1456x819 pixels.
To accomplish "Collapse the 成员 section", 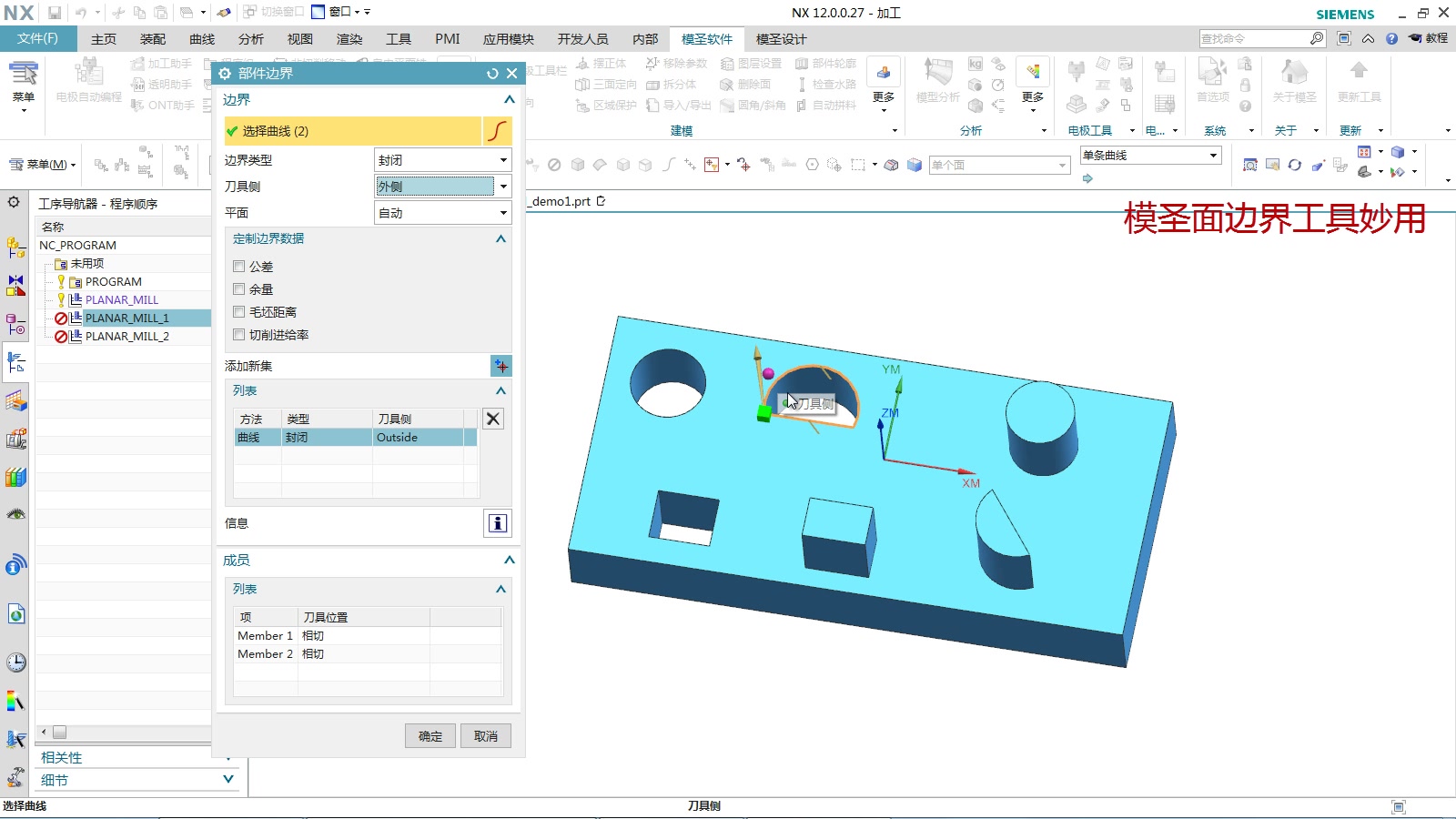I will [x=509, y=561].
